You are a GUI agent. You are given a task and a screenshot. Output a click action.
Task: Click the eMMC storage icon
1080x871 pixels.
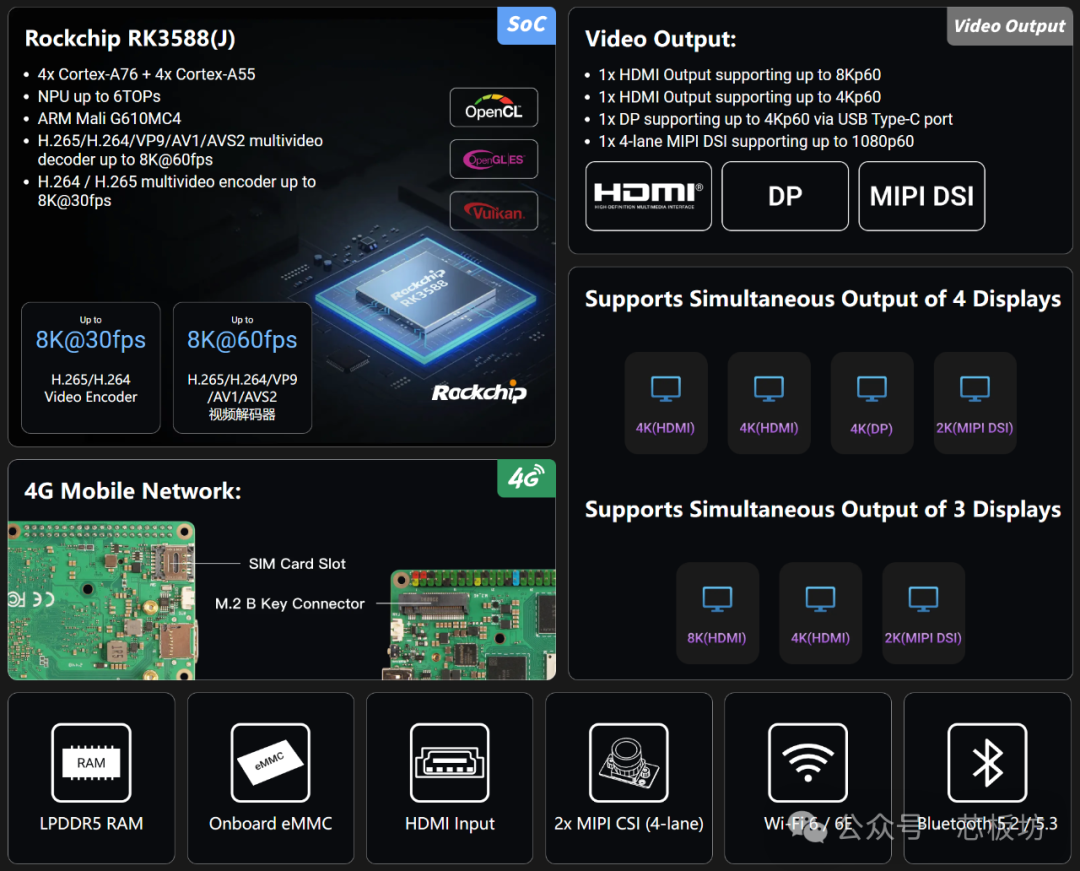(271, 763)
